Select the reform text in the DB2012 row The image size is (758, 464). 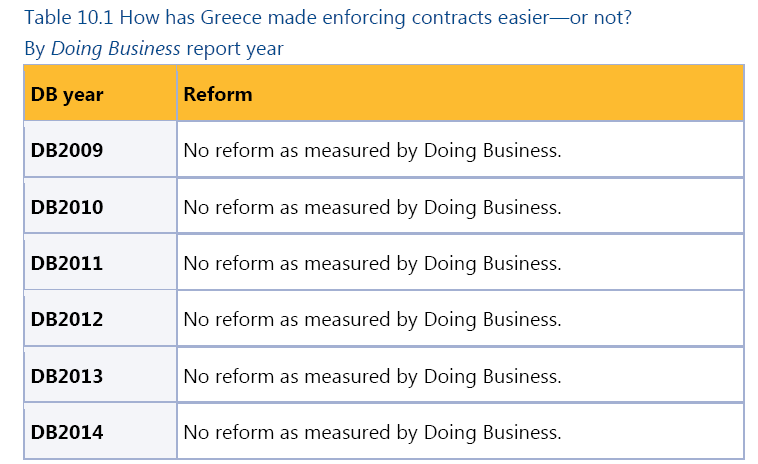click(x=372, y=320)
